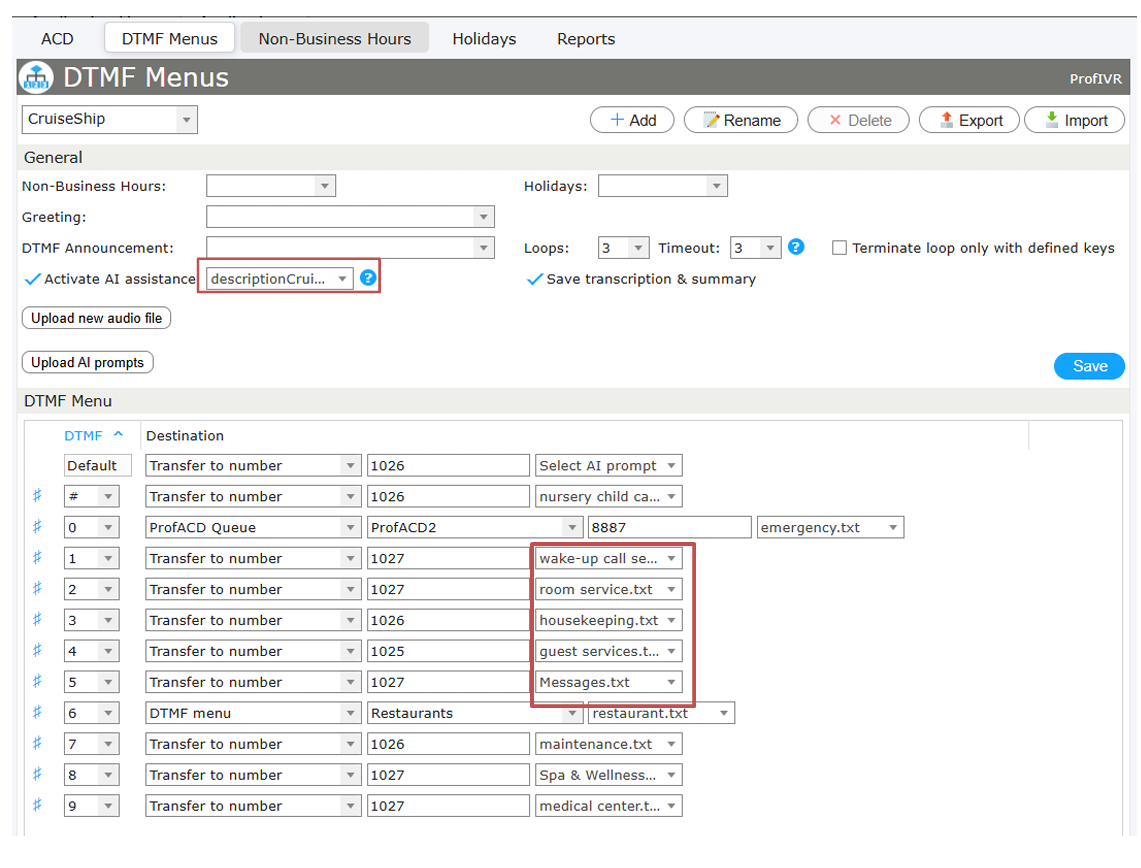This screenshot has width=1141, height=868.
Task: Click the hash icon on row 0
Action: coord(37,527)
